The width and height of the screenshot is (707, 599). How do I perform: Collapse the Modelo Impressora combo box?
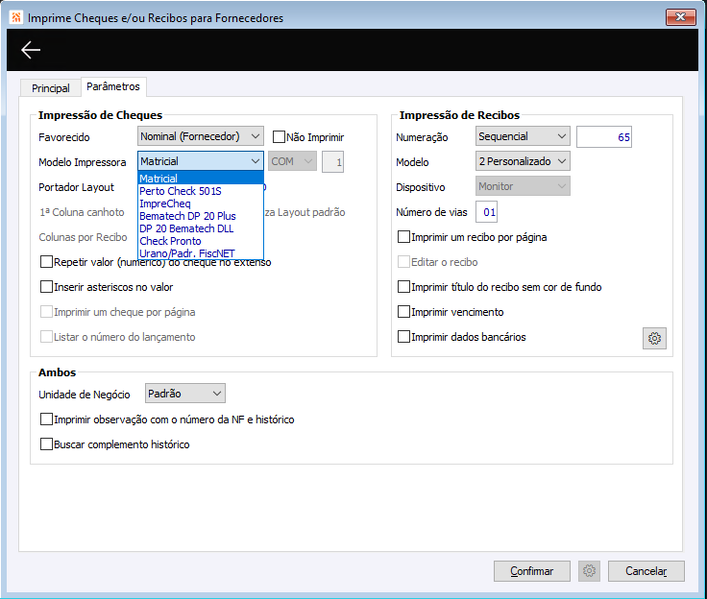coord(200,161)
